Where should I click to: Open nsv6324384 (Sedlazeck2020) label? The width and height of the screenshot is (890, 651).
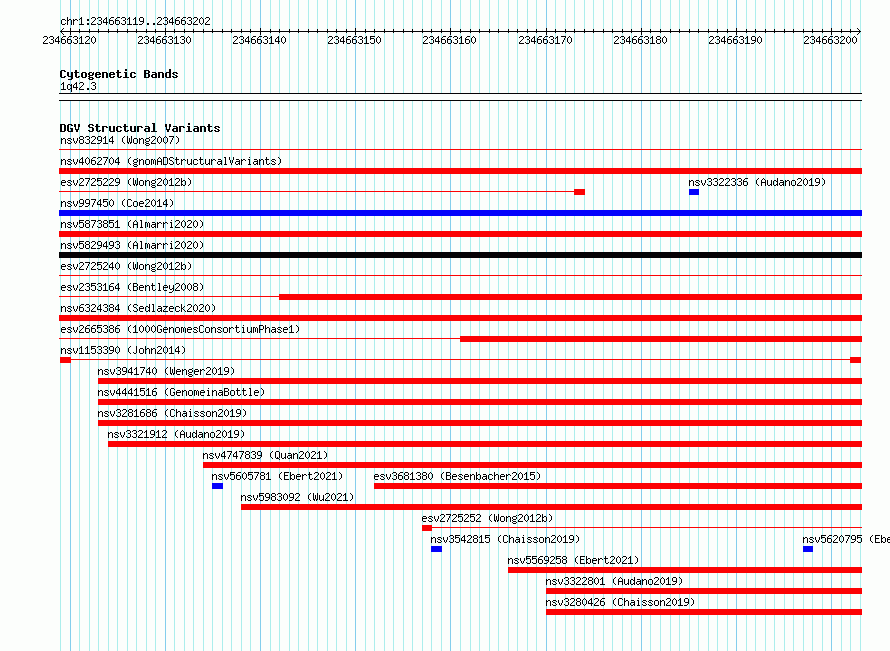[x=138, y=308]
